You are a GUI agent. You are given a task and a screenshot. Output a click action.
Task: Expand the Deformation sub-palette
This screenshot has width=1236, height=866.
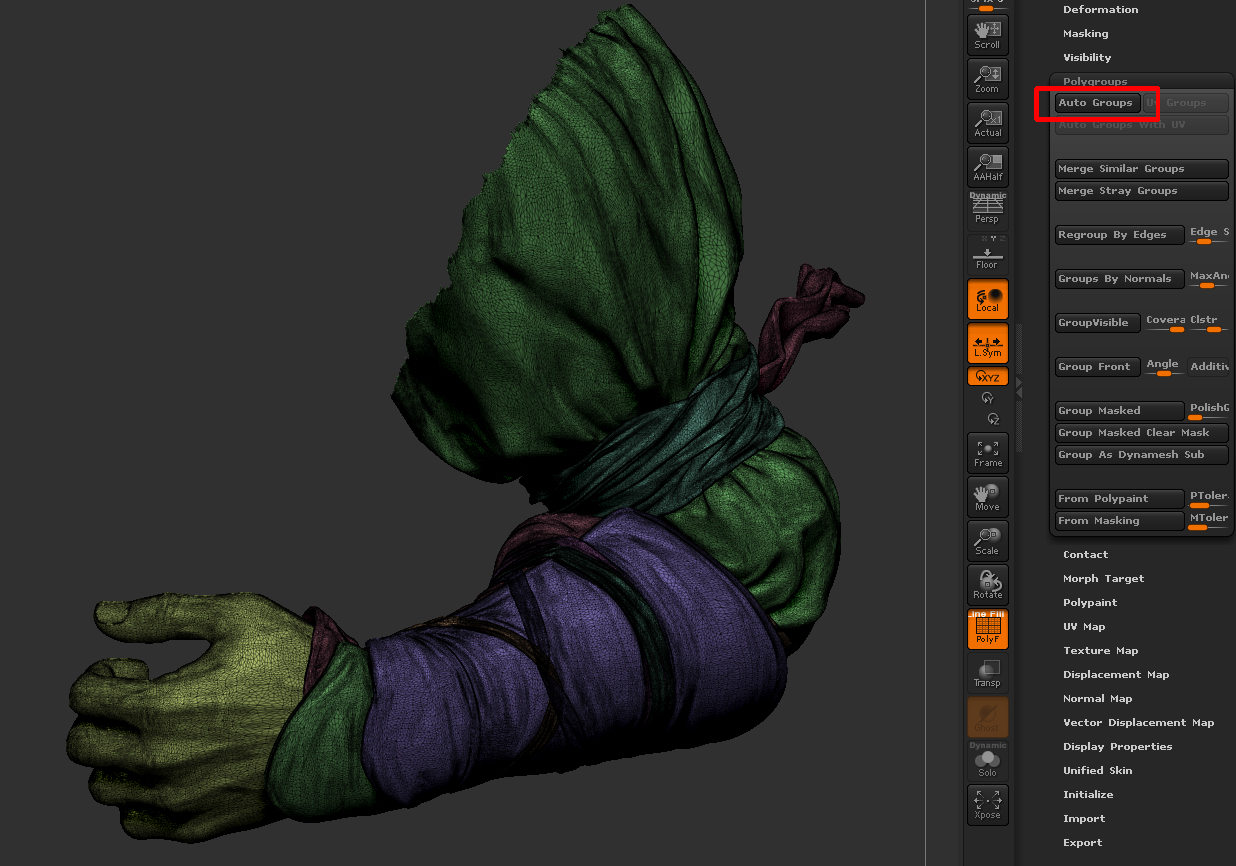1100,10
